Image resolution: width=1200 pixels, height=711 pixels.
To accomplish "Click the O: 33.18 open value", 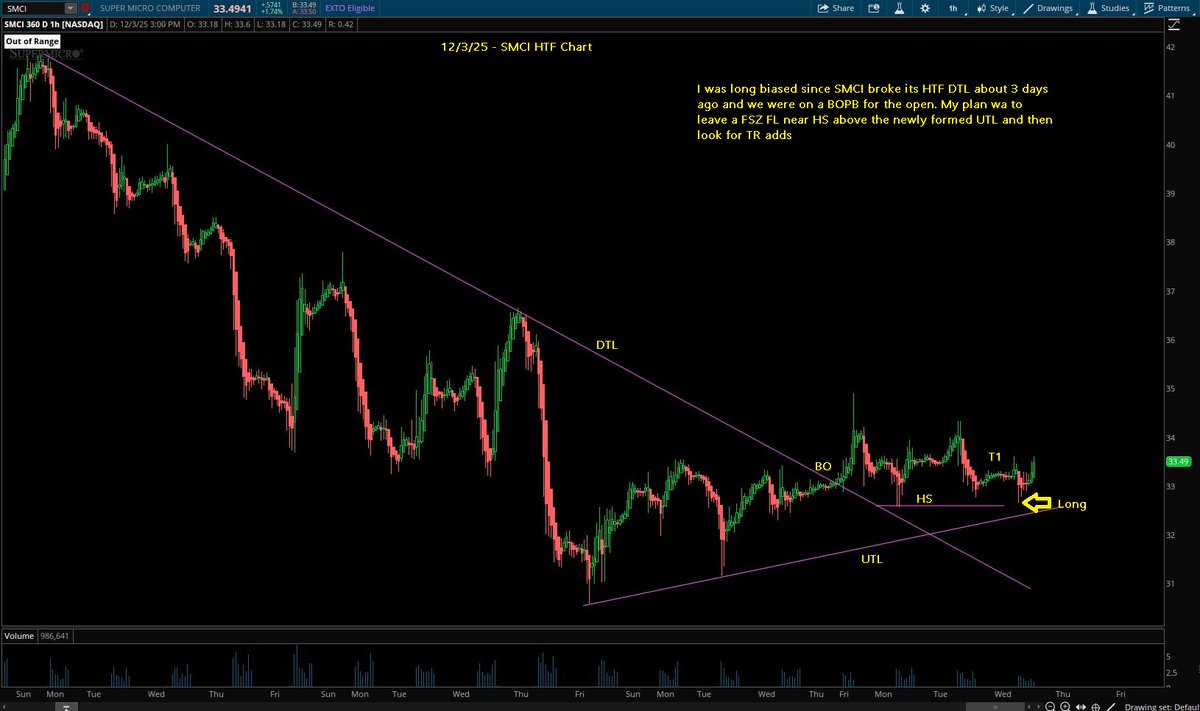I will (x=202, y=24).
